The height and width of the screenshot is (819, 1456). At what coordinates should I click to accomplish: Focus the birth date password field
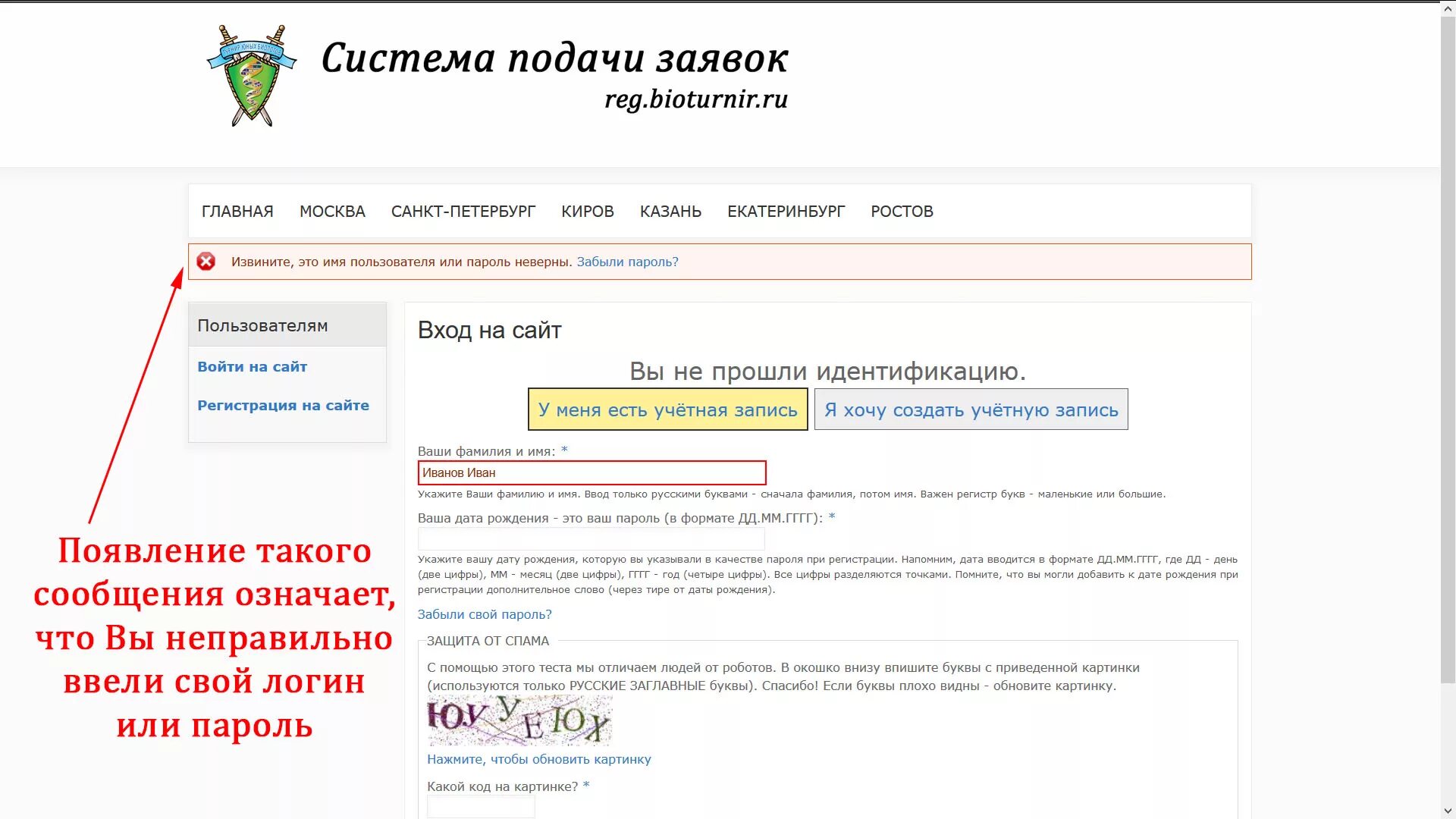point(591,539)
